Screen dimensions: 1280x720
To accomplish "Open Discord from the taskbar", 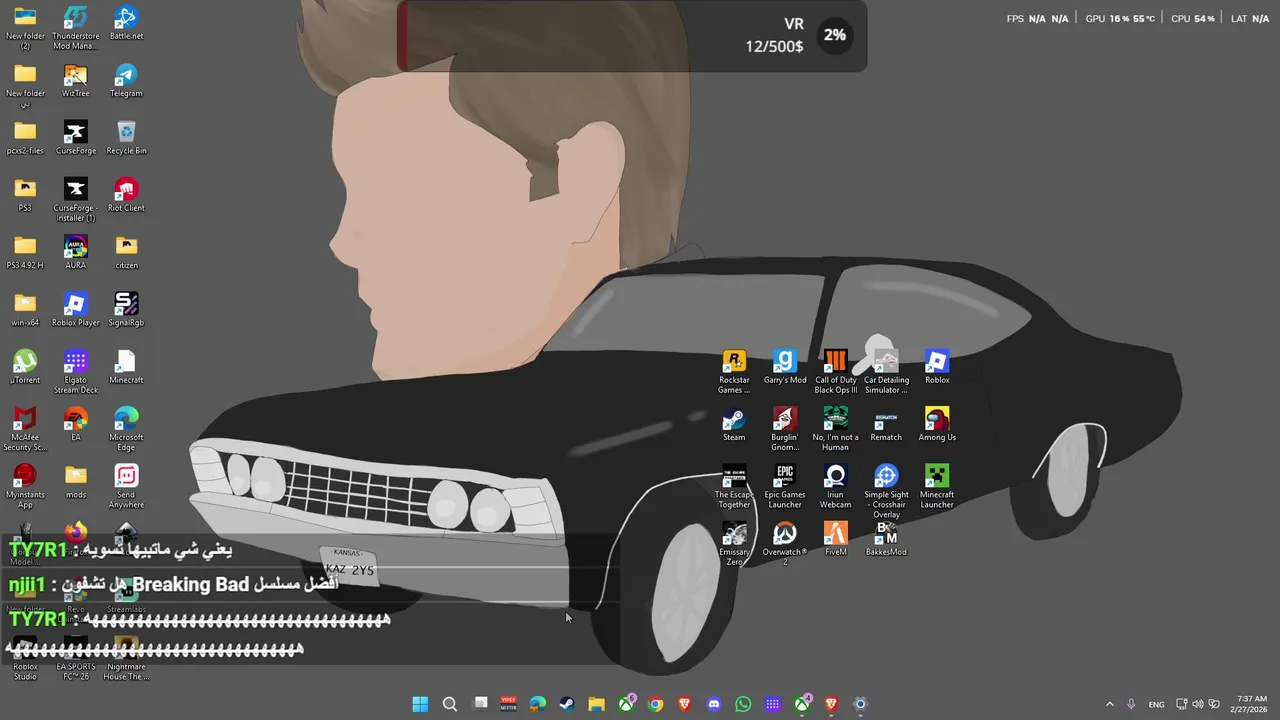I will pyautogui.click(x=713, y=704).
